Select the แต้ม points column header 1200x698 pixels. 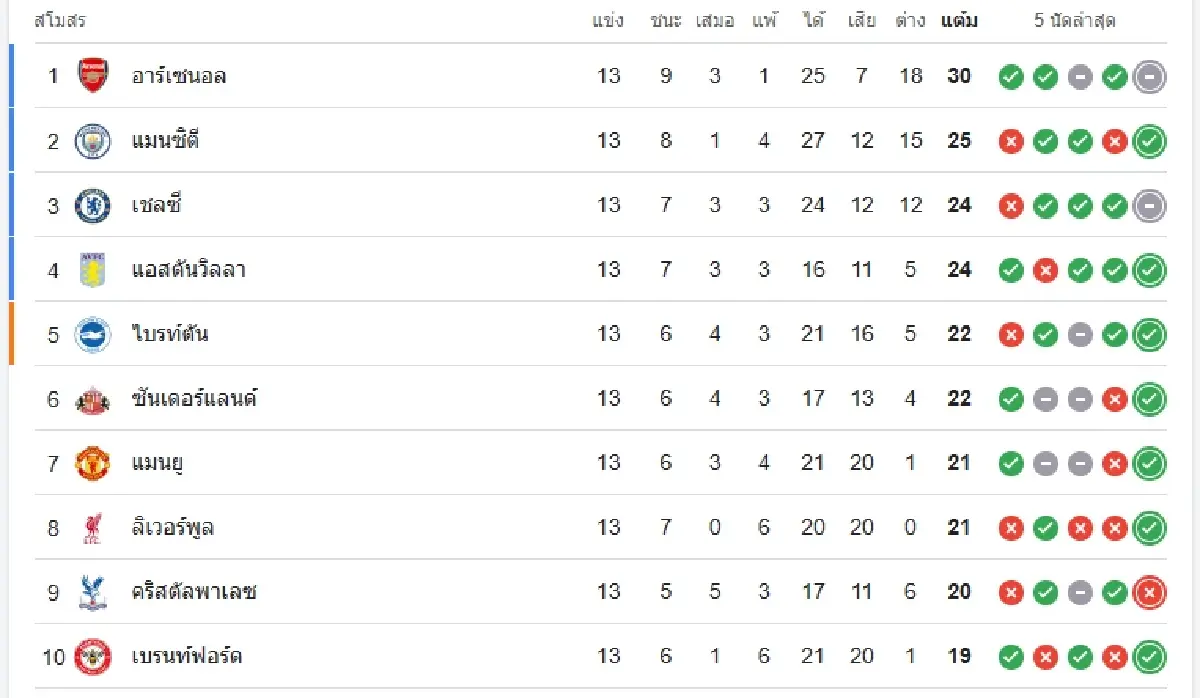[x=959, y=20]
